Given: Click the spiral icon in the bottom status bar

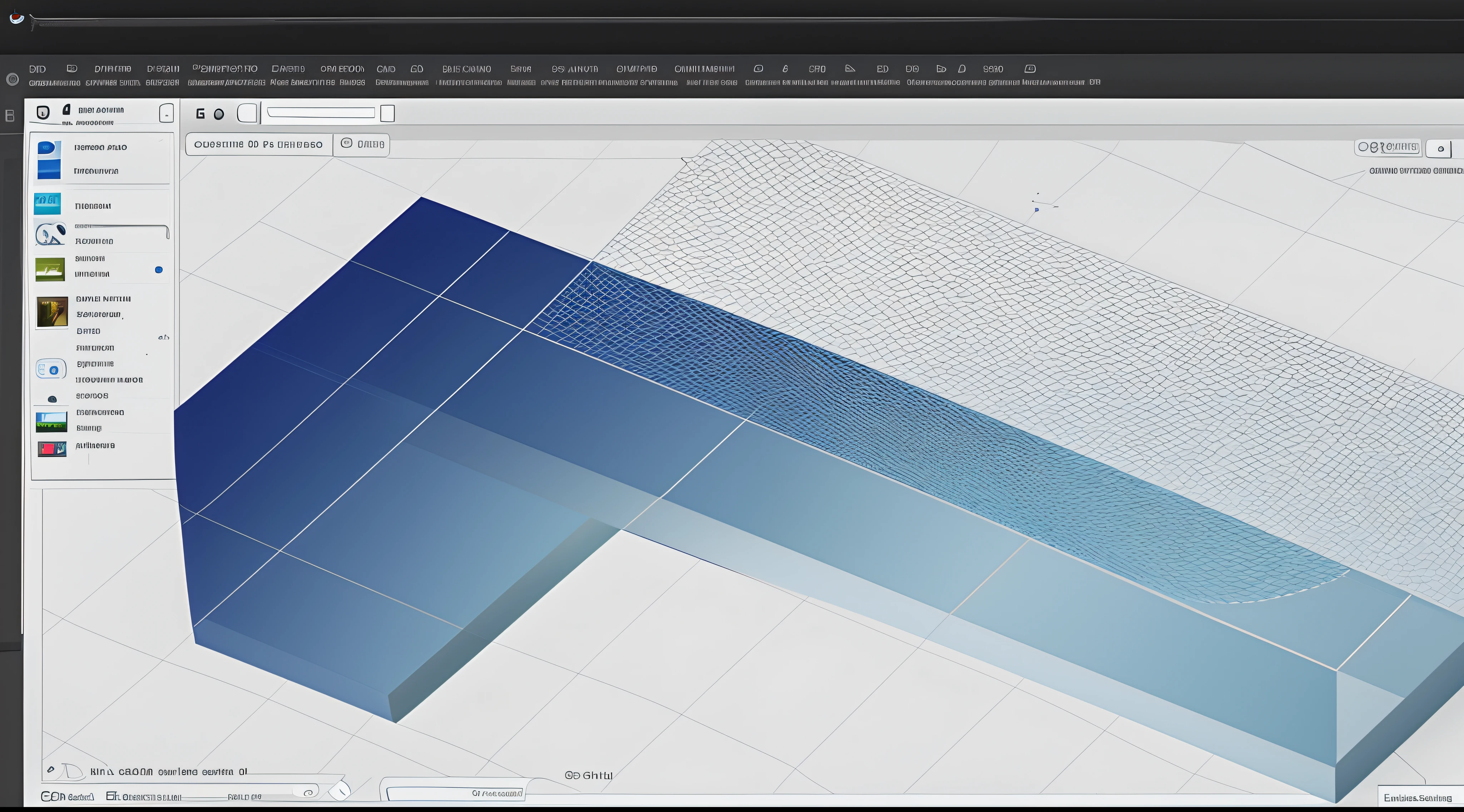Looking at the screenshot, I should click(x=308, y=793).
